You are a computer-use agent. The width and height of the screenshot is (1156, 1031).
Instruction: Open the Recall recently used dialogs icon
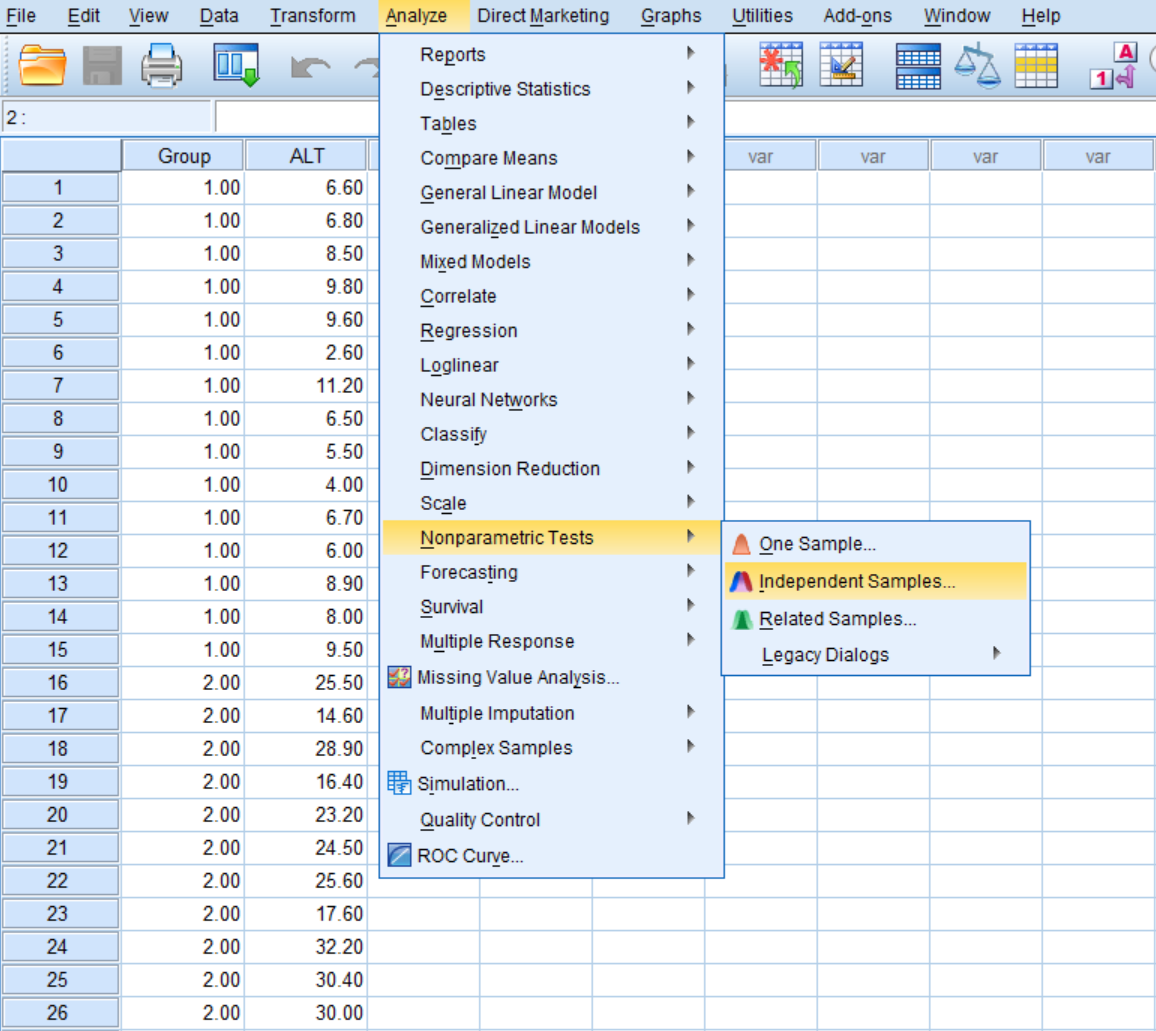coord(235,62)
